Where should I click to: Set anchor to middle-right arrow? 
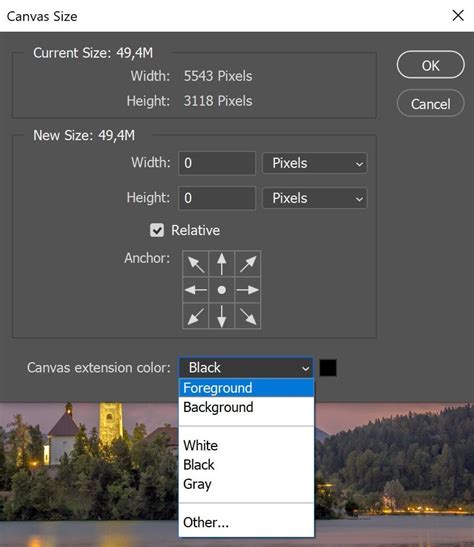click(248, 290)
